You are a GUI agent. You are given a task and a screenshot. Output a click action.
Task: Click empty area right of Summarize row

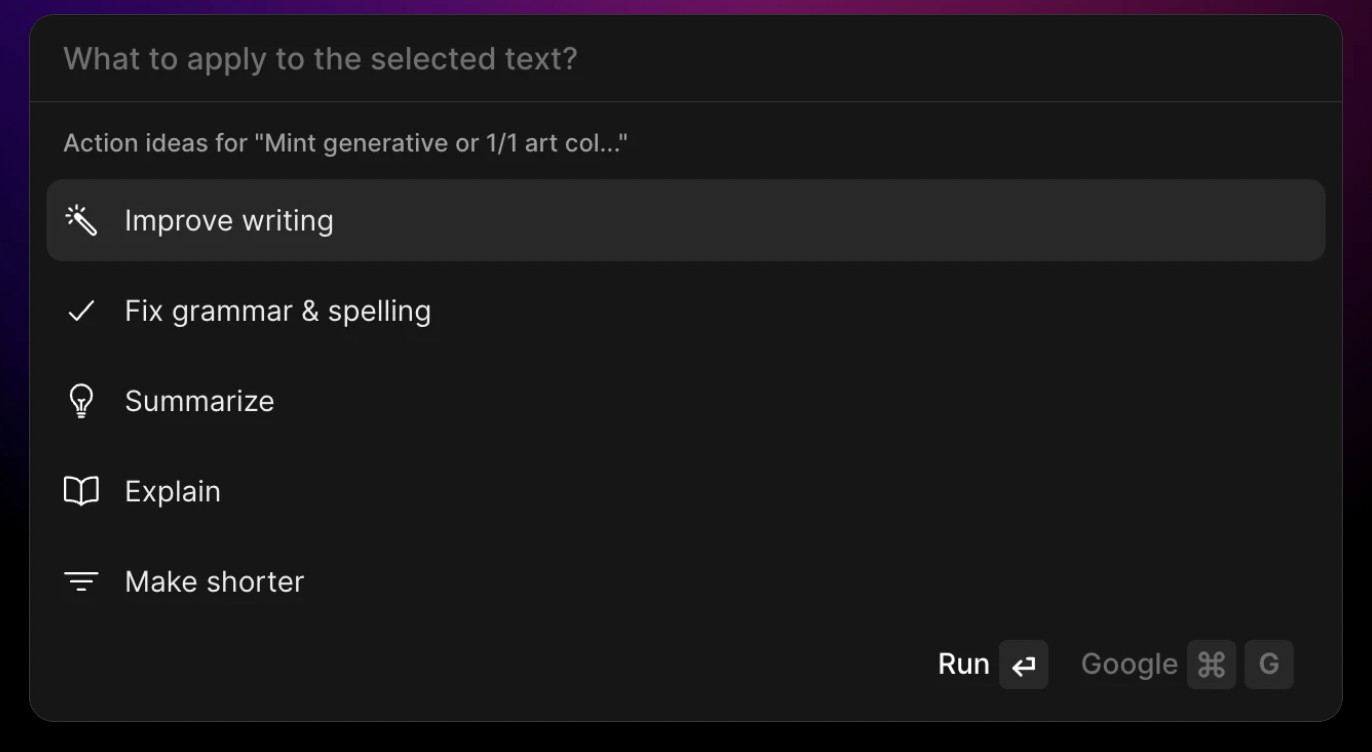800,401
